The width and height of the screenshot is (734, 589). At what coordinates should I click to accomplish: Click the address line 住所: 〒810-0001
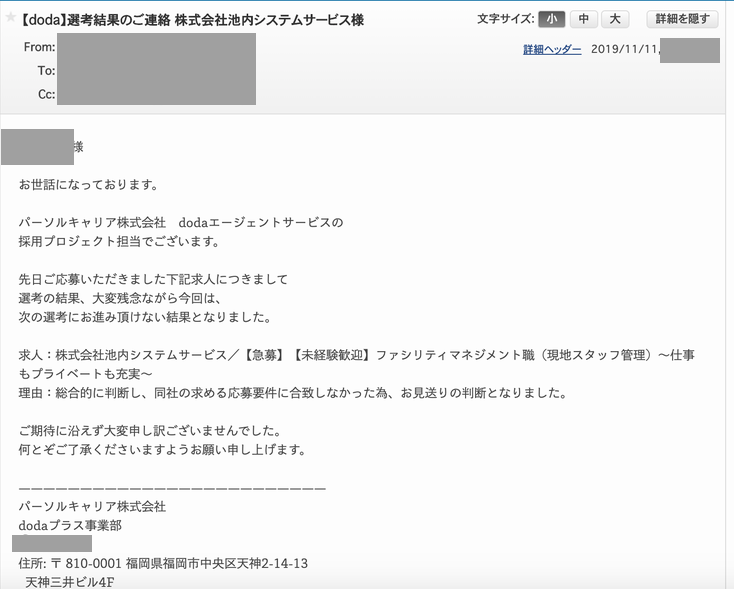[x=163, y=563]
